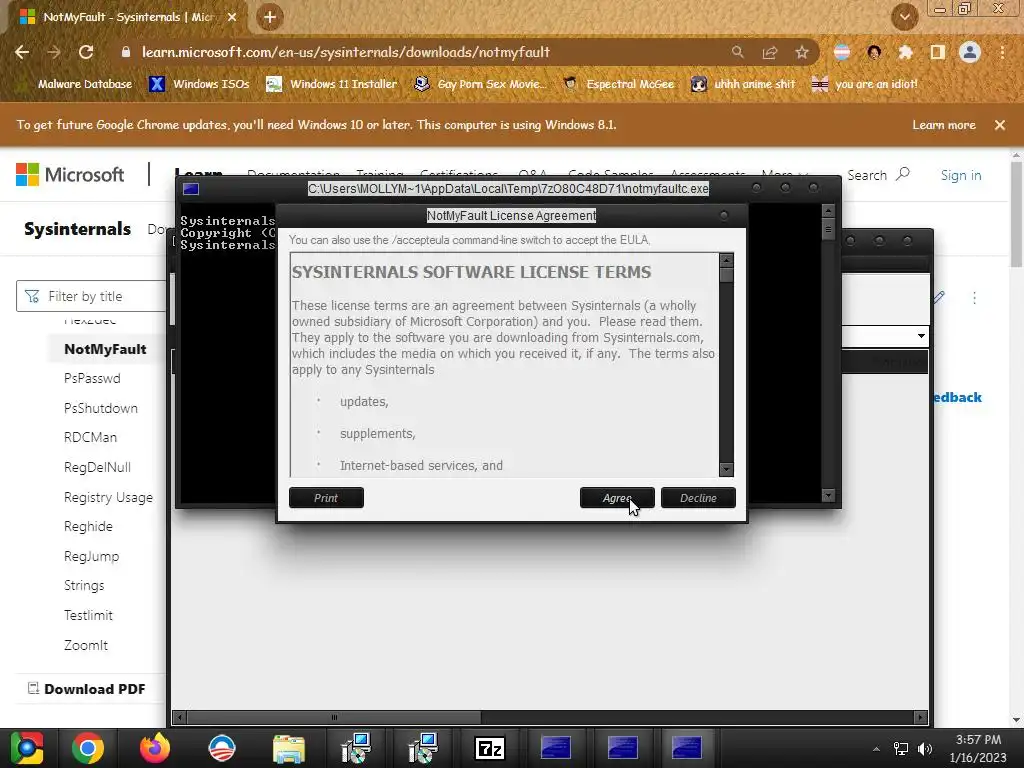The image size is (1024, 768).
Task: Print the license agreement
Action: pyautogui.click(x=326, y=498)
